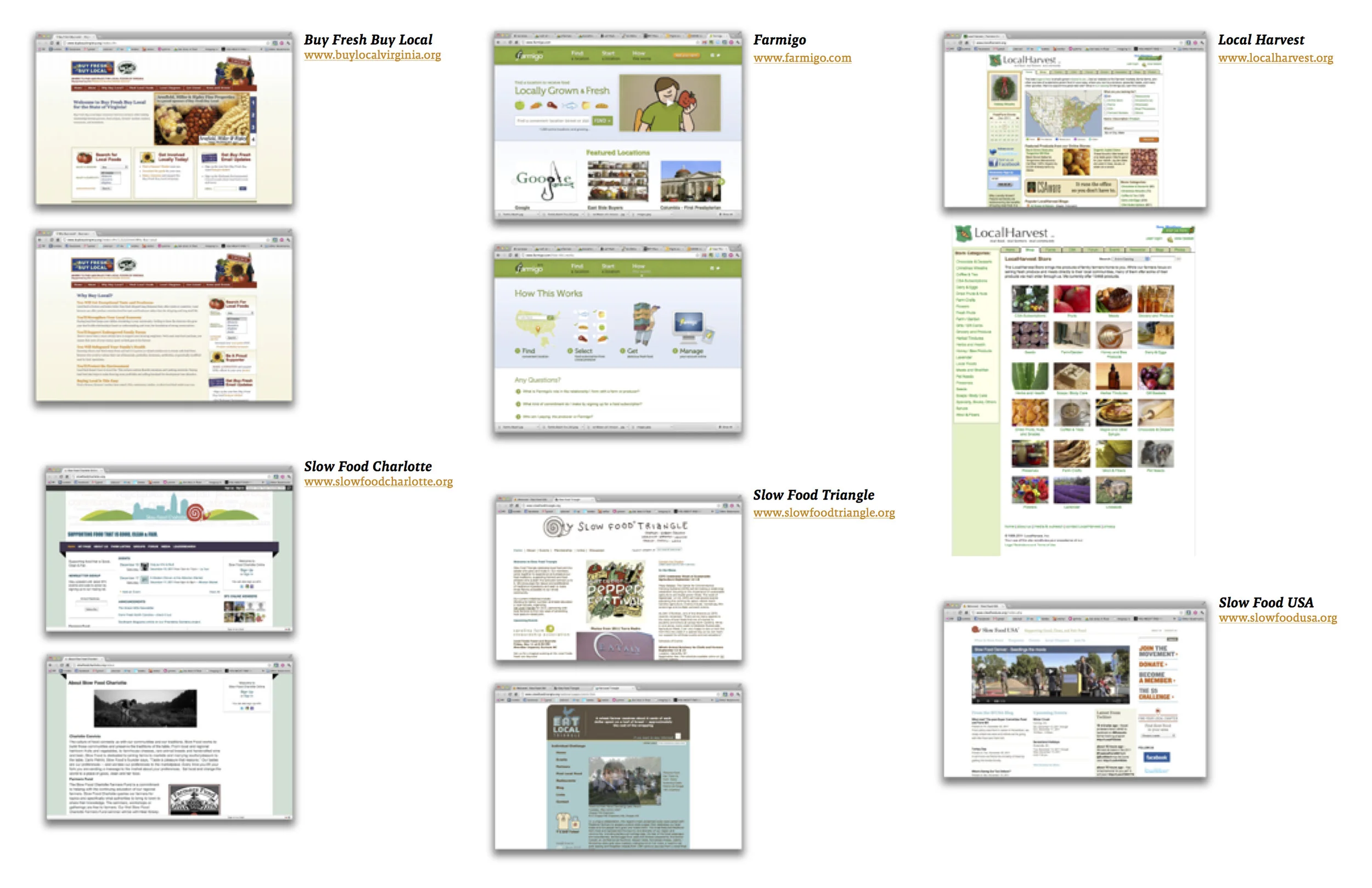Screen dimensions: 1372x888
Task: Play the Farmigo cartoon video
Action: tap(670, 103)
